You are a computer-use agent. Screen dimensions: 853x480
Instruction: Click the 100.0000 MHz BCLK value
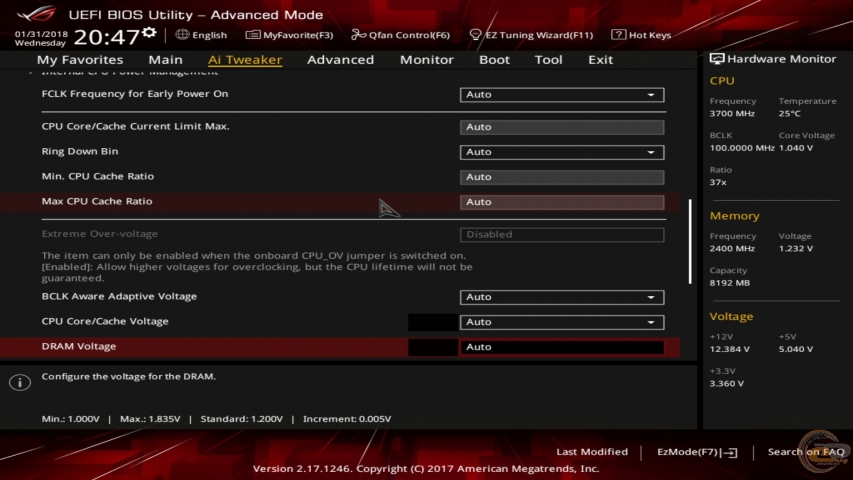742,148
